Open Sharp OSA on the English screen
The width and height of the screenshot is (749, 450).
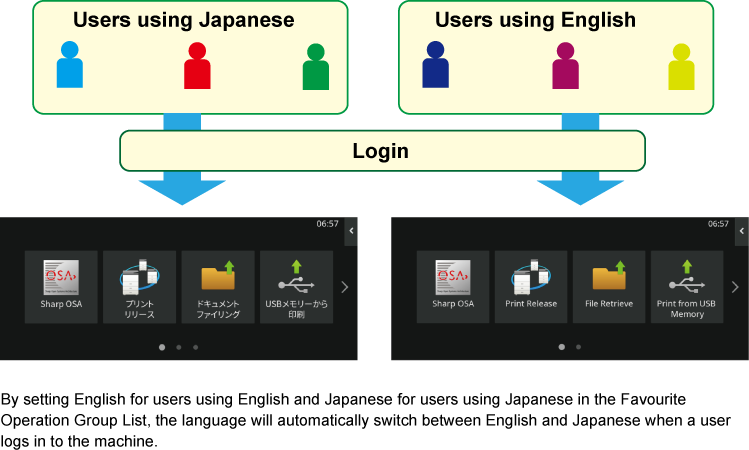452,286
